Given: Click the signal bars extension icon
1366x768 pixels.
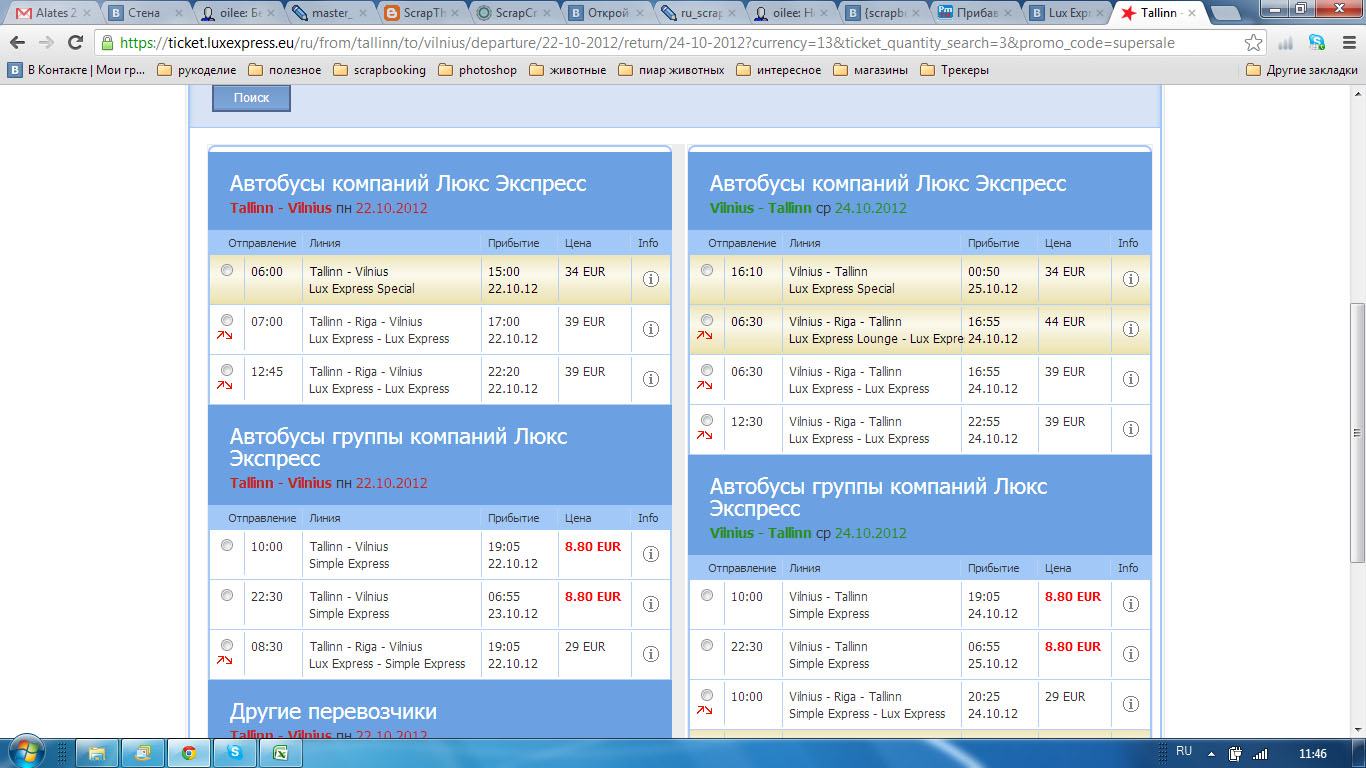Looking at the screenshot, I should pos(1286,43).
